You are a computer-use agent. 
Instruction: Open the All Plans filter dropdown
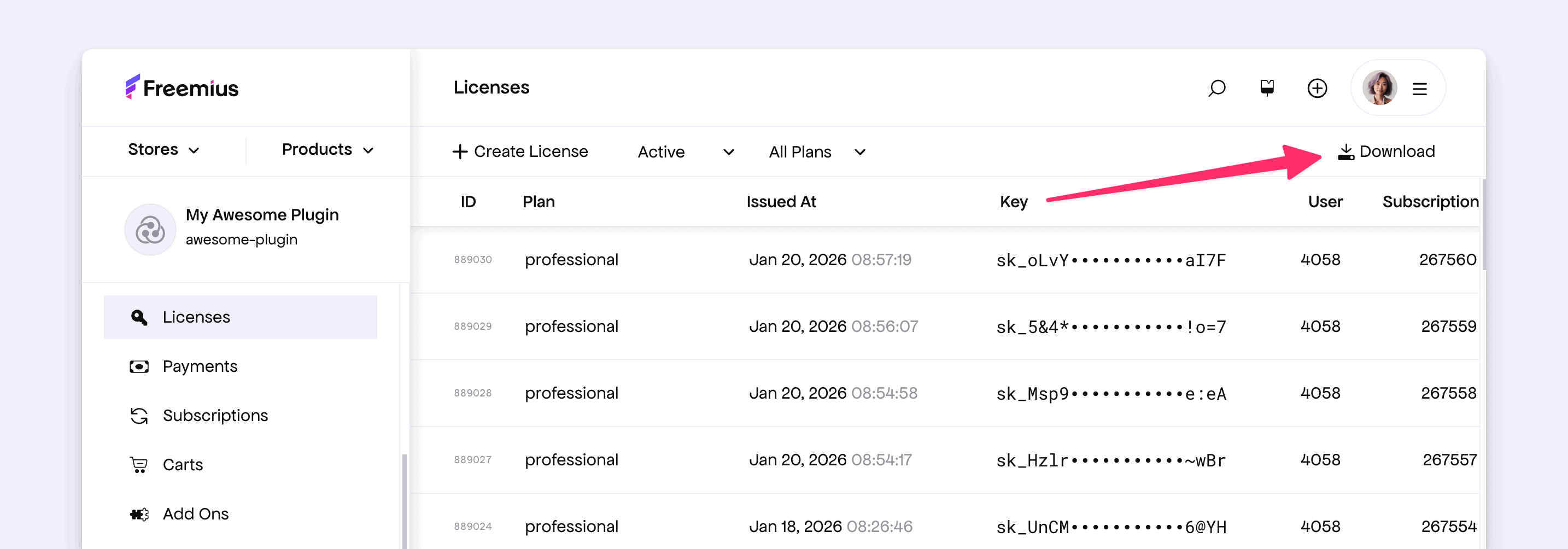816,151
